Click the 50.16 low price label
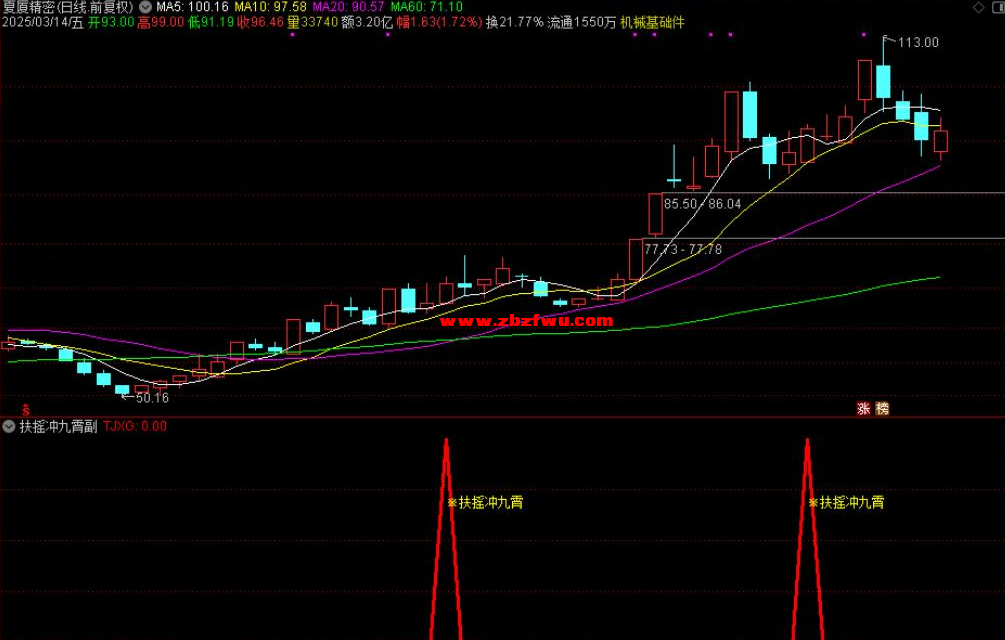 [153, 398]
